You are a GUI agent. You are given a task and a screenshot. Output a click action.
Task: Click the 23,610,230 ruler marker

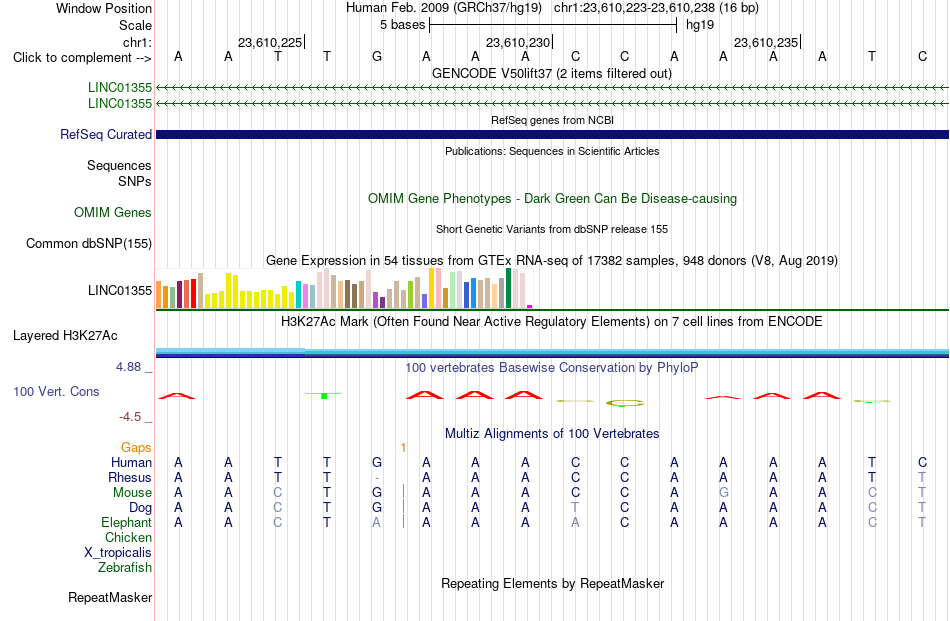coord(518,42)
